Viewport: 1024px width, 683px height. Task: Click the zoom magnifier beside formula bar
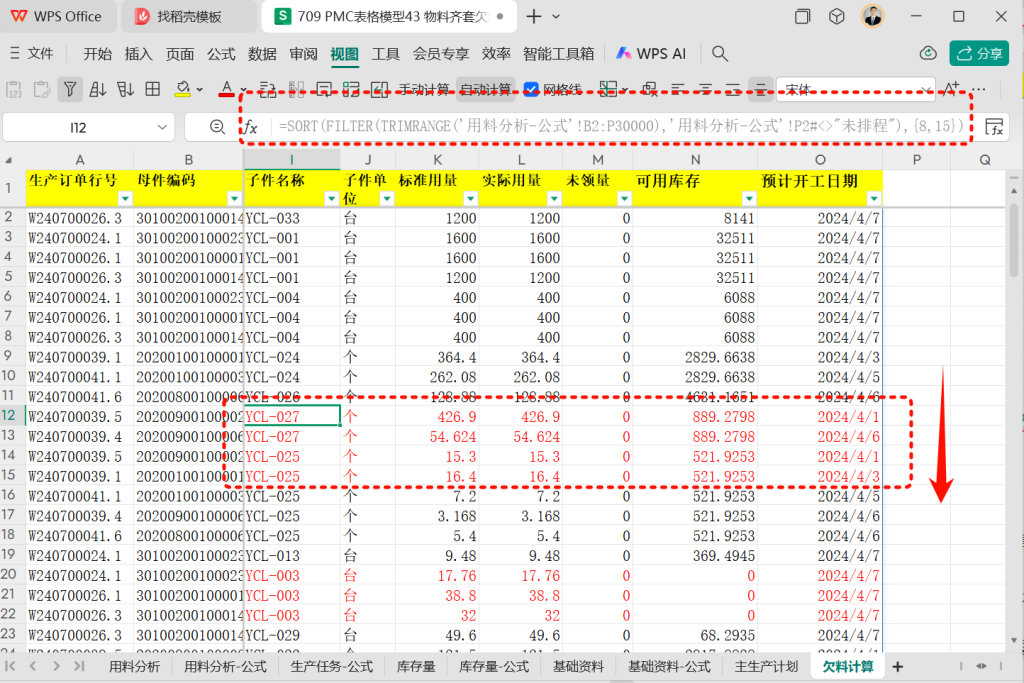click(217, 127)
